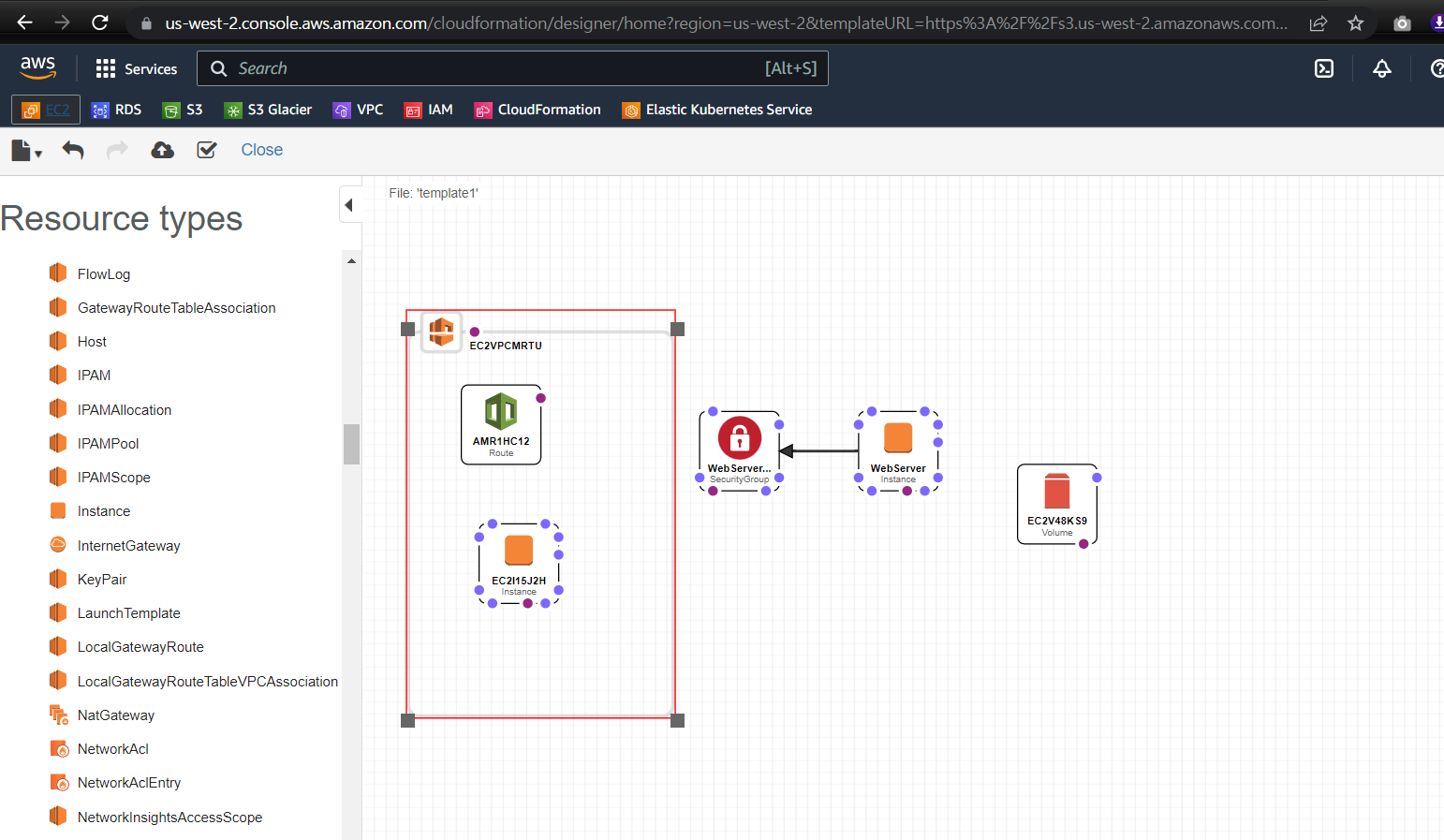The height and width of the screenshot is (840, 1444).
Task: Select GatewayRouteTableAssociation resource type
Action: tap(177, 308)
